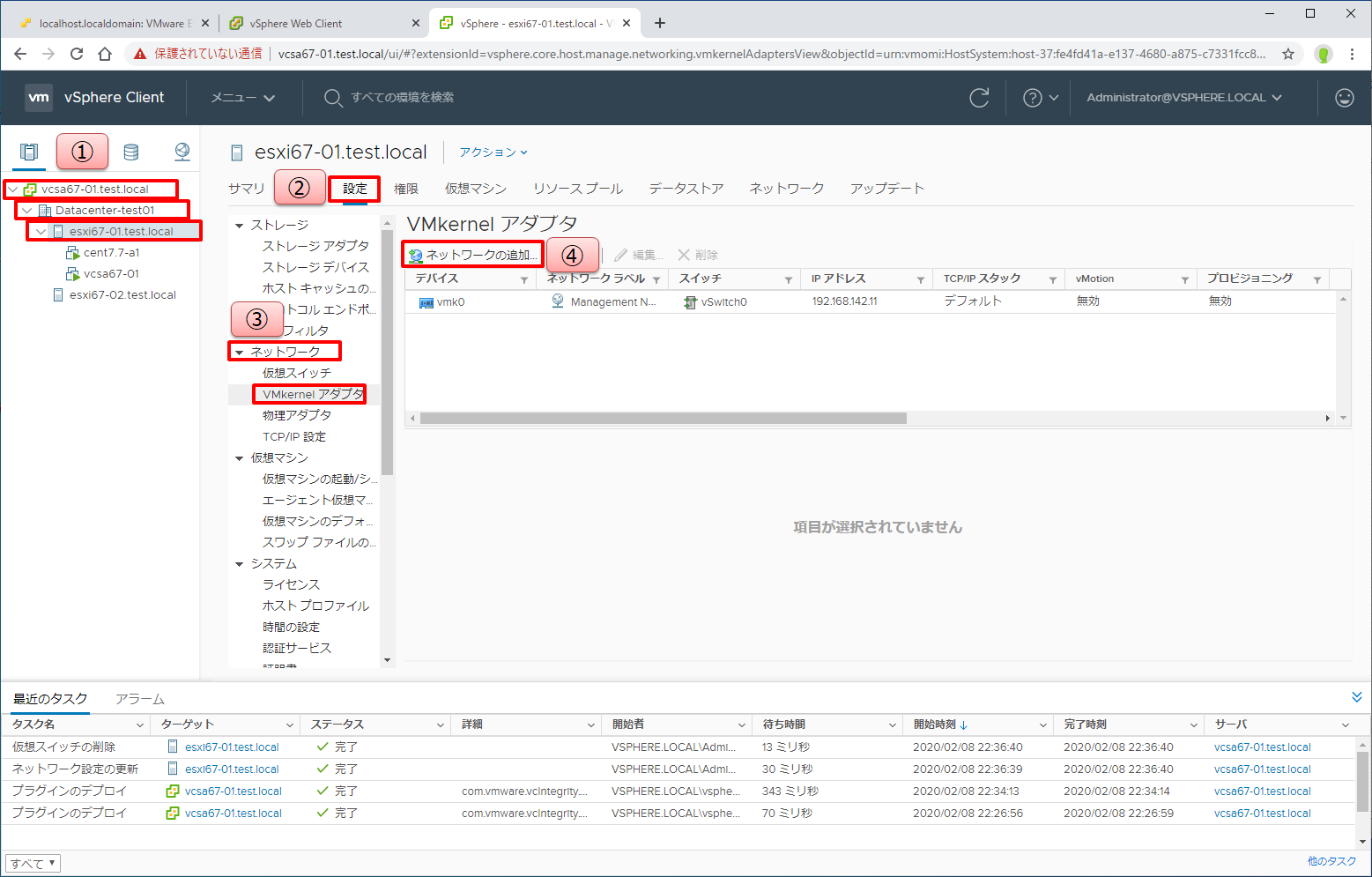Open the タスク名 column dropdown

point(140,725)
